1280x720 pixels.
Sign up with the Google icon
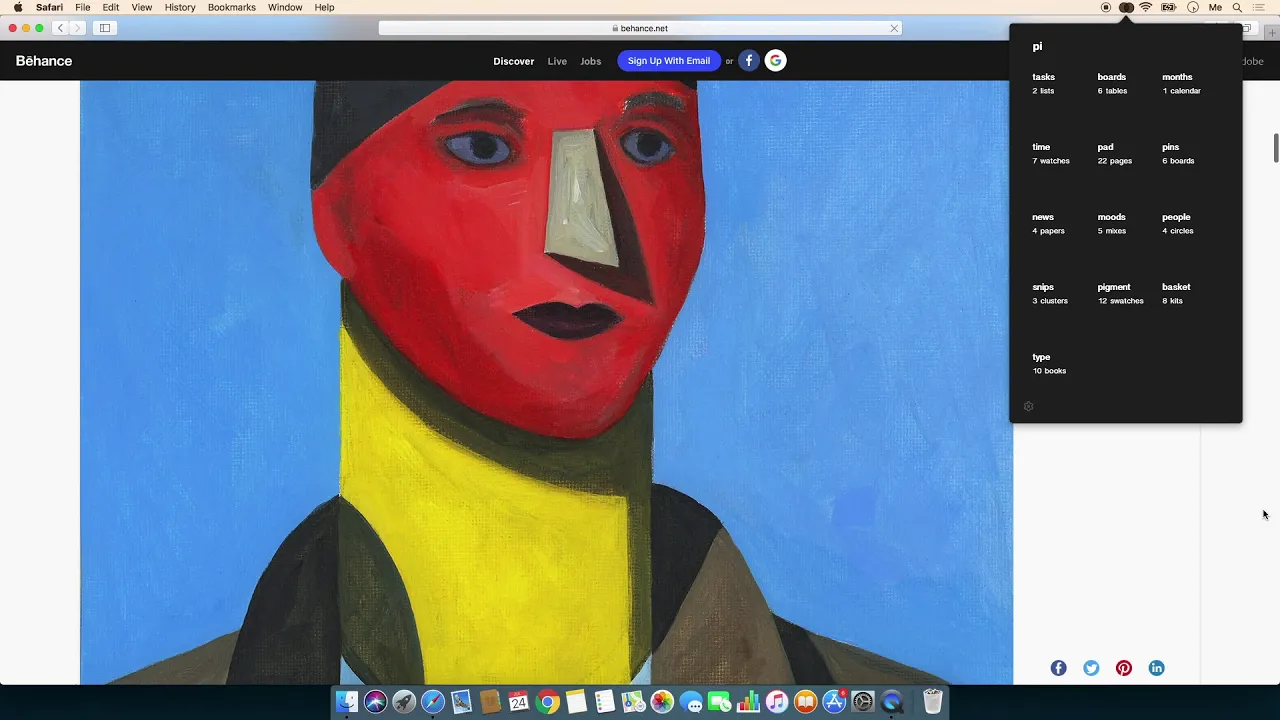coord(775,61)
